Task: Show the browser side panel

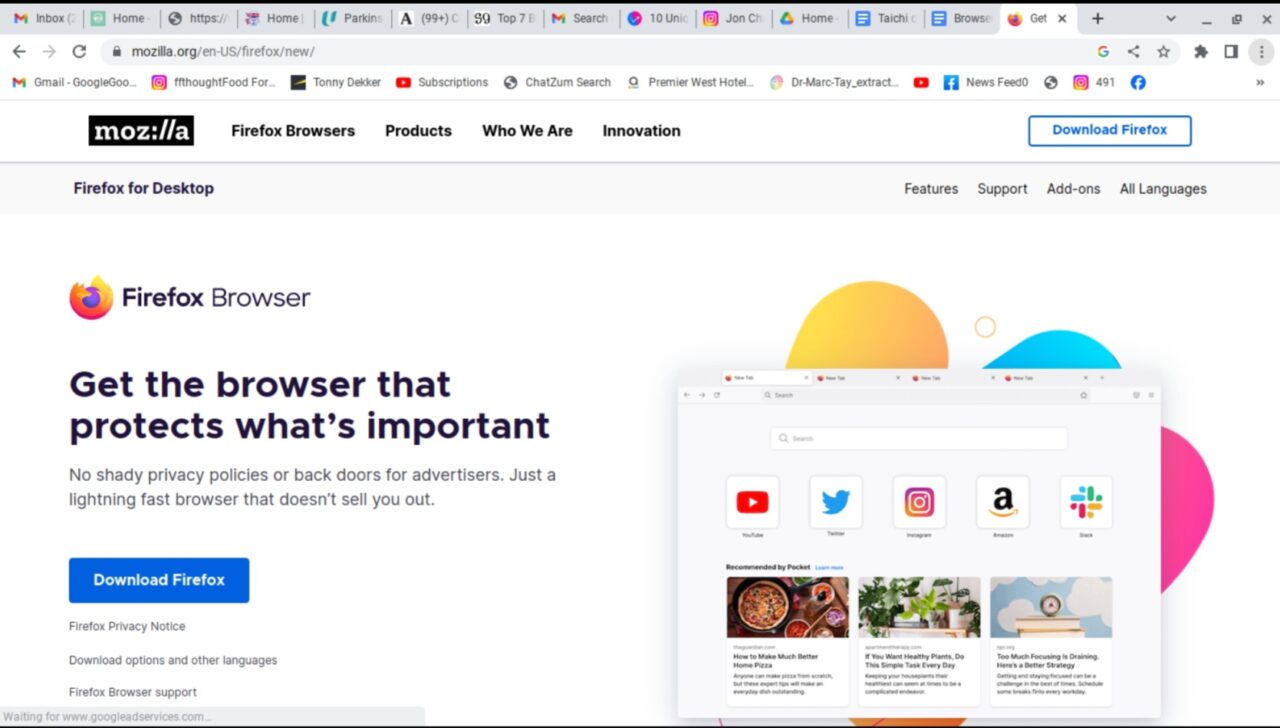Action: coord(1231,51)
